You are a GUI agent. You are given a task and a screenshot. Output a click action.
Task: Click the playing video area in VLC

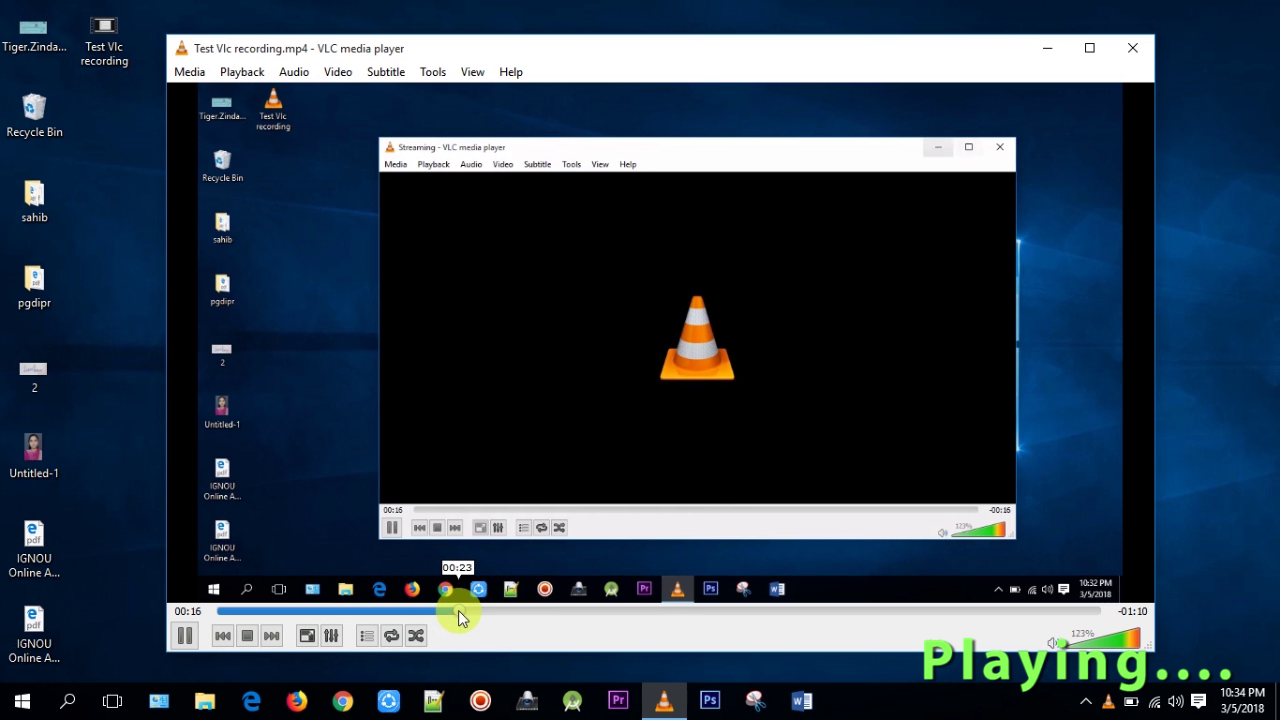pos(660,341)
